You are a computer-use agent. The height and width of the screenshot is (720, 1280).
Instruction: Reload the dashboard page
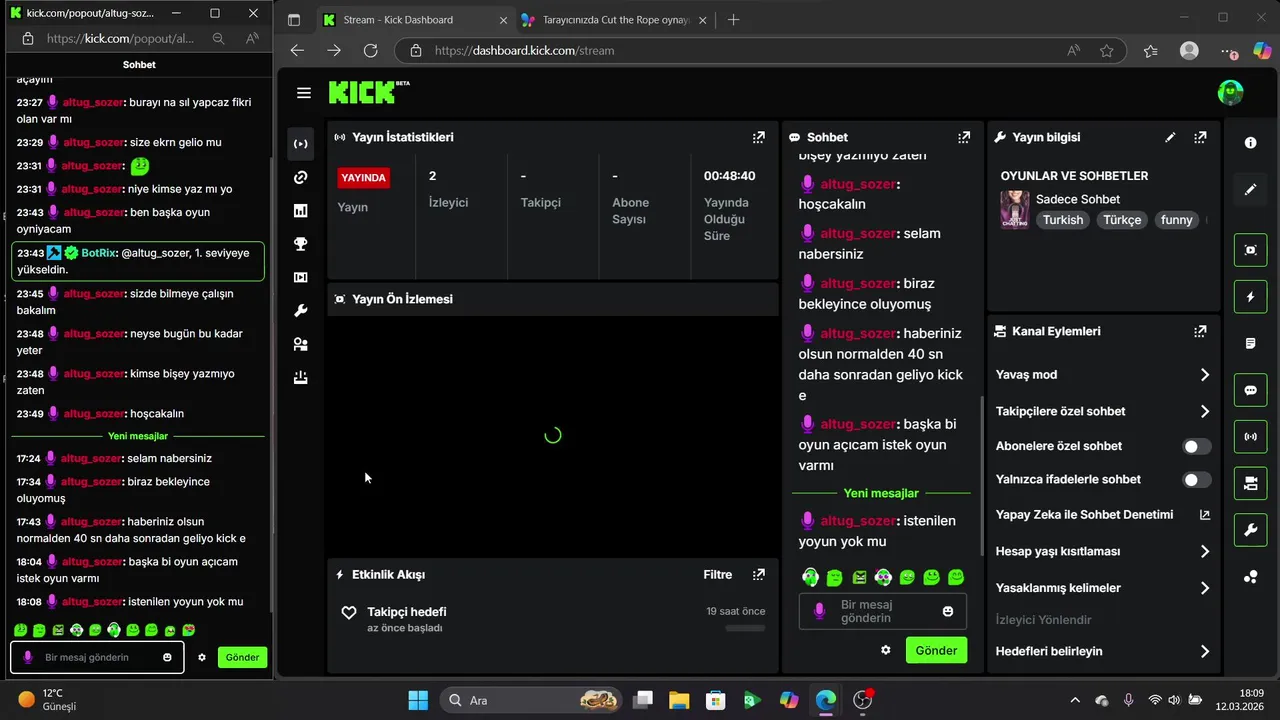[370, 50]
